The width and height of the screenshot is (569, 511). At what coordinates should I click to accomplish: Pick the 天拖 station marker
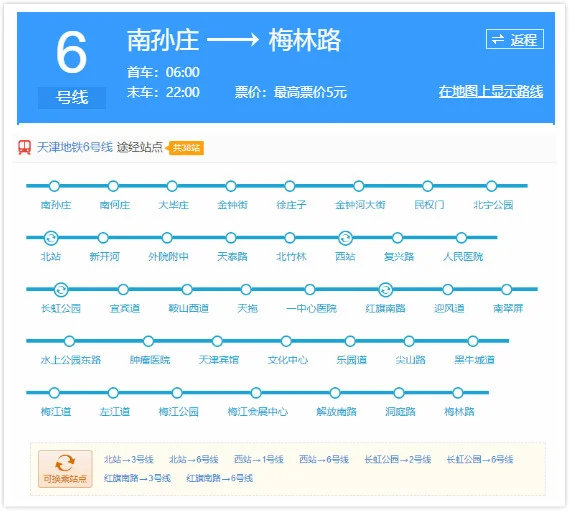[246, 290]
